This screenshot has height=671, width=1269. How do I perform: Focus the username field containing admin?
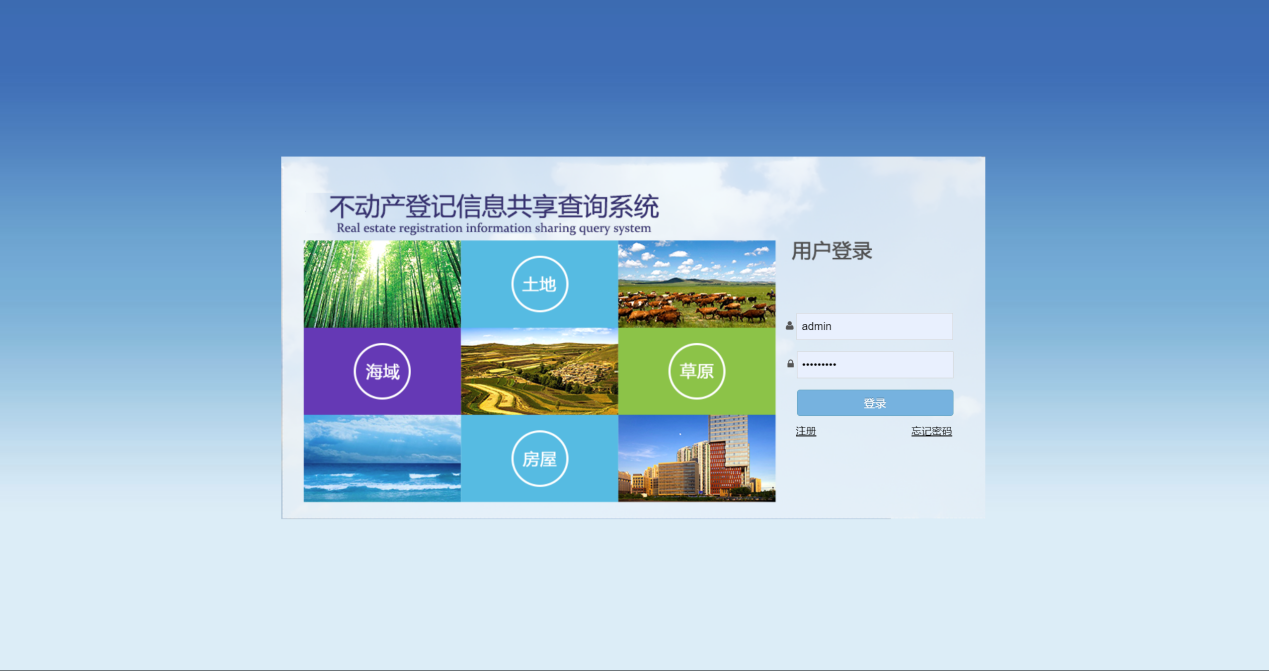[875, 326]
